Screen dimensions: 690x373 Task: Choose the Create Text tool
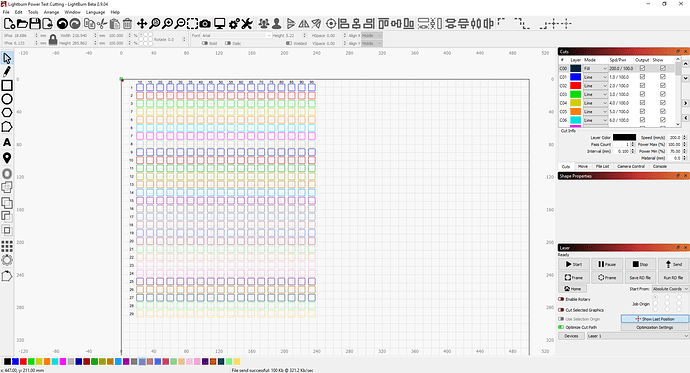pyautogui.click(x=7, y=142)
